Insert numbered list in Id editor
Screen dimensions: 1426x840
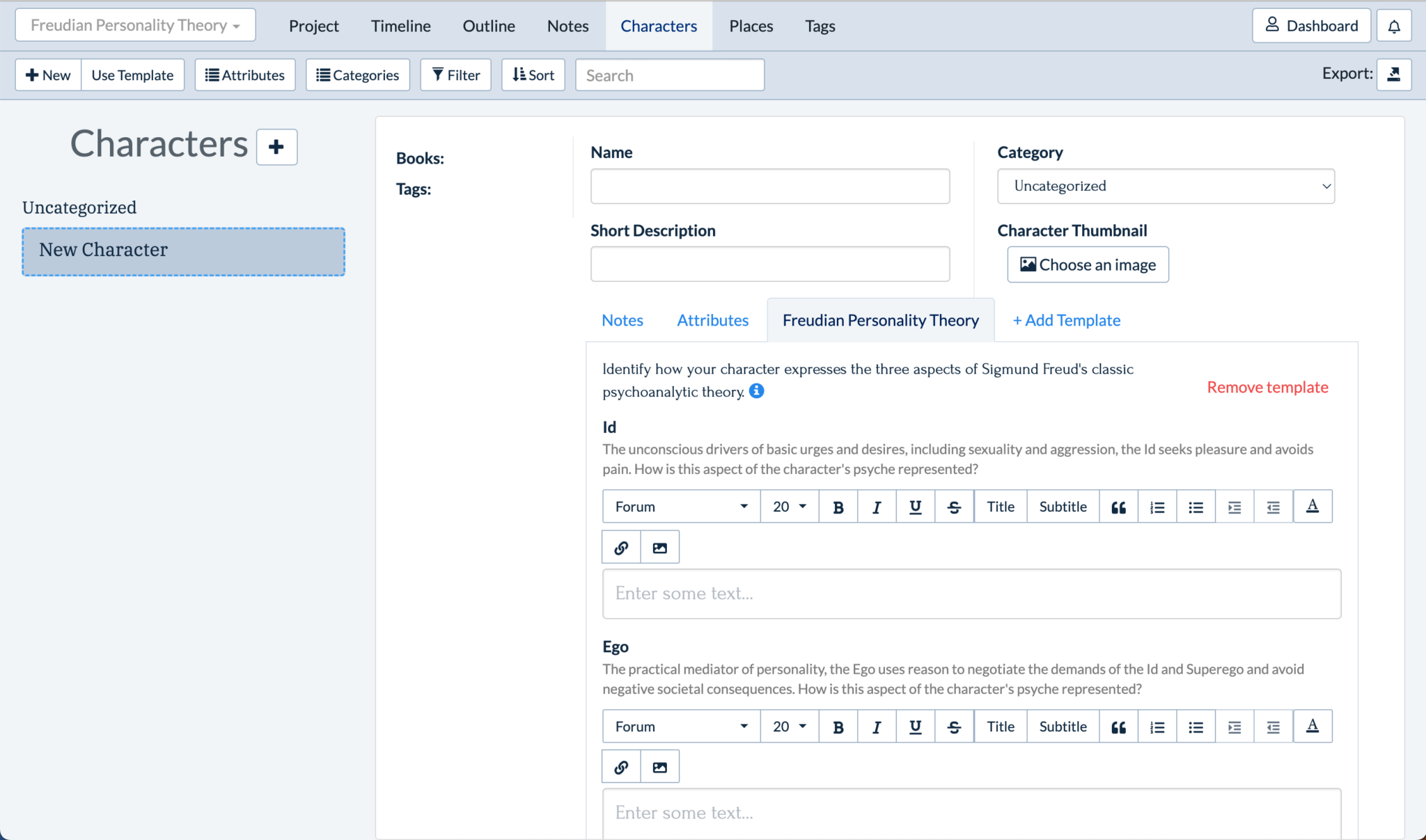coord(1157,507)
